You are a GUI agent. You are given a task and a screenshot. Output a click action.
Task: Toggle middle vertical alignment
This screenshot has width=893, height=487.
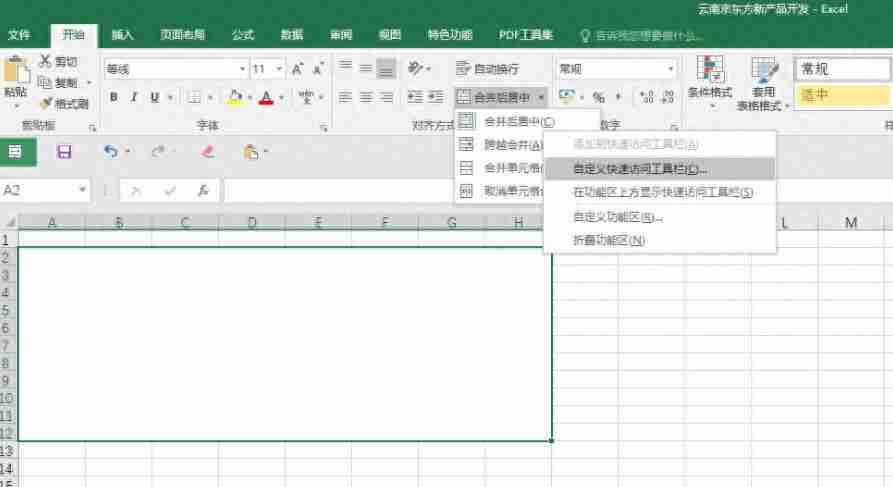click(366, 68)
